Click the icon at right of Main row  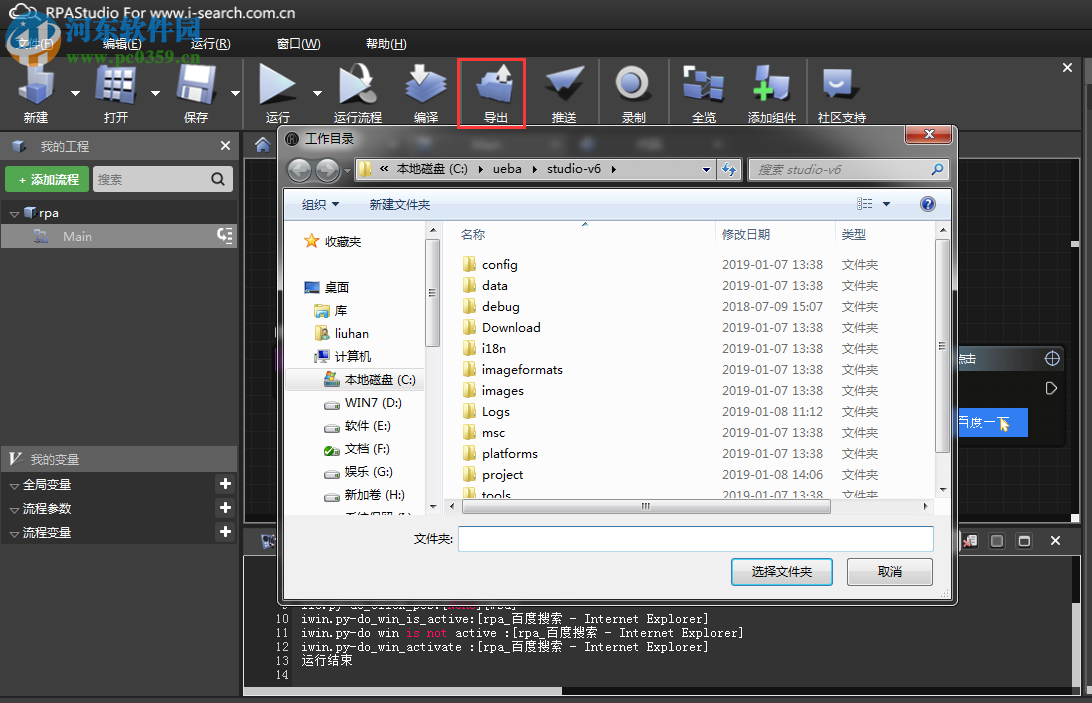[x=224, y=235]
